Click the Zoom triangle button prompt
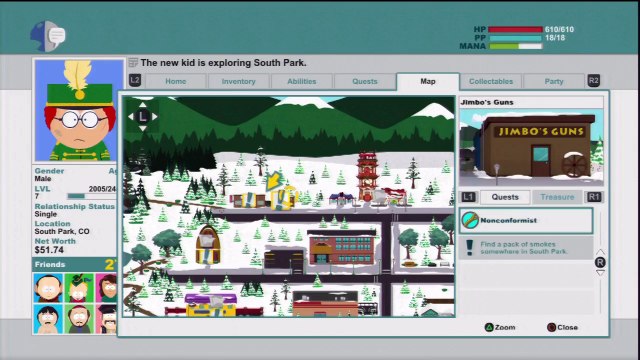 coord(500,327)
